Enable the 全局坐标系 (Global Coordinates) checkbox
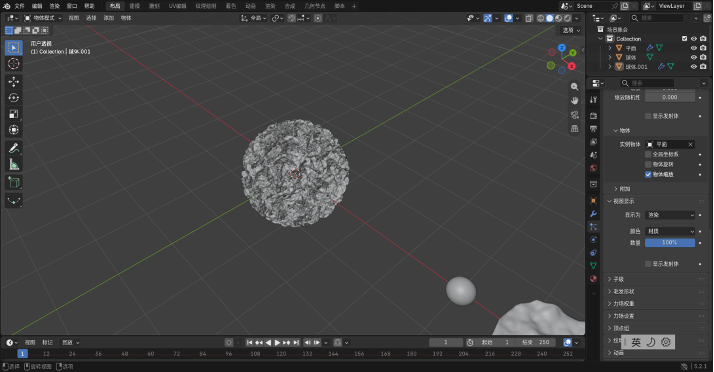Image resolution: width=714 pixels, height=372 pixels. [648, 154]
